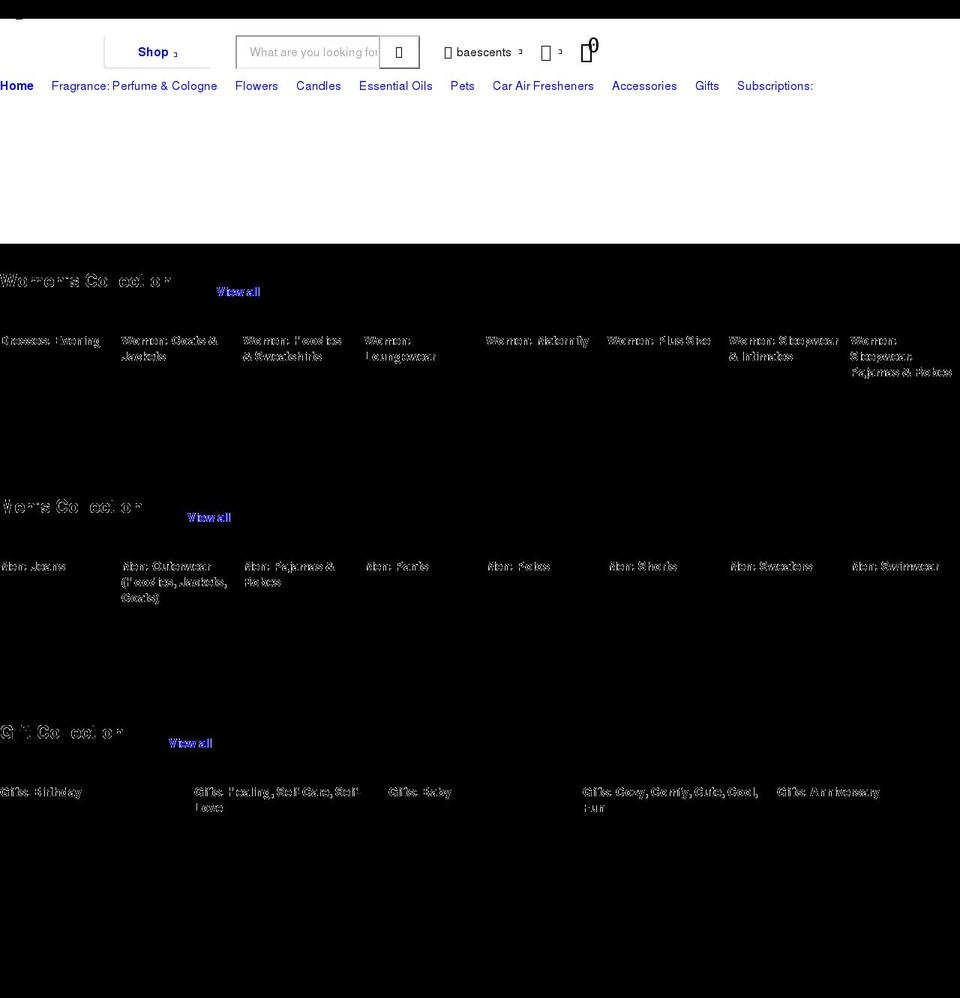Open the dropdown icon left of the cart
Screen dimensions: 960x998
click(551, 53)
